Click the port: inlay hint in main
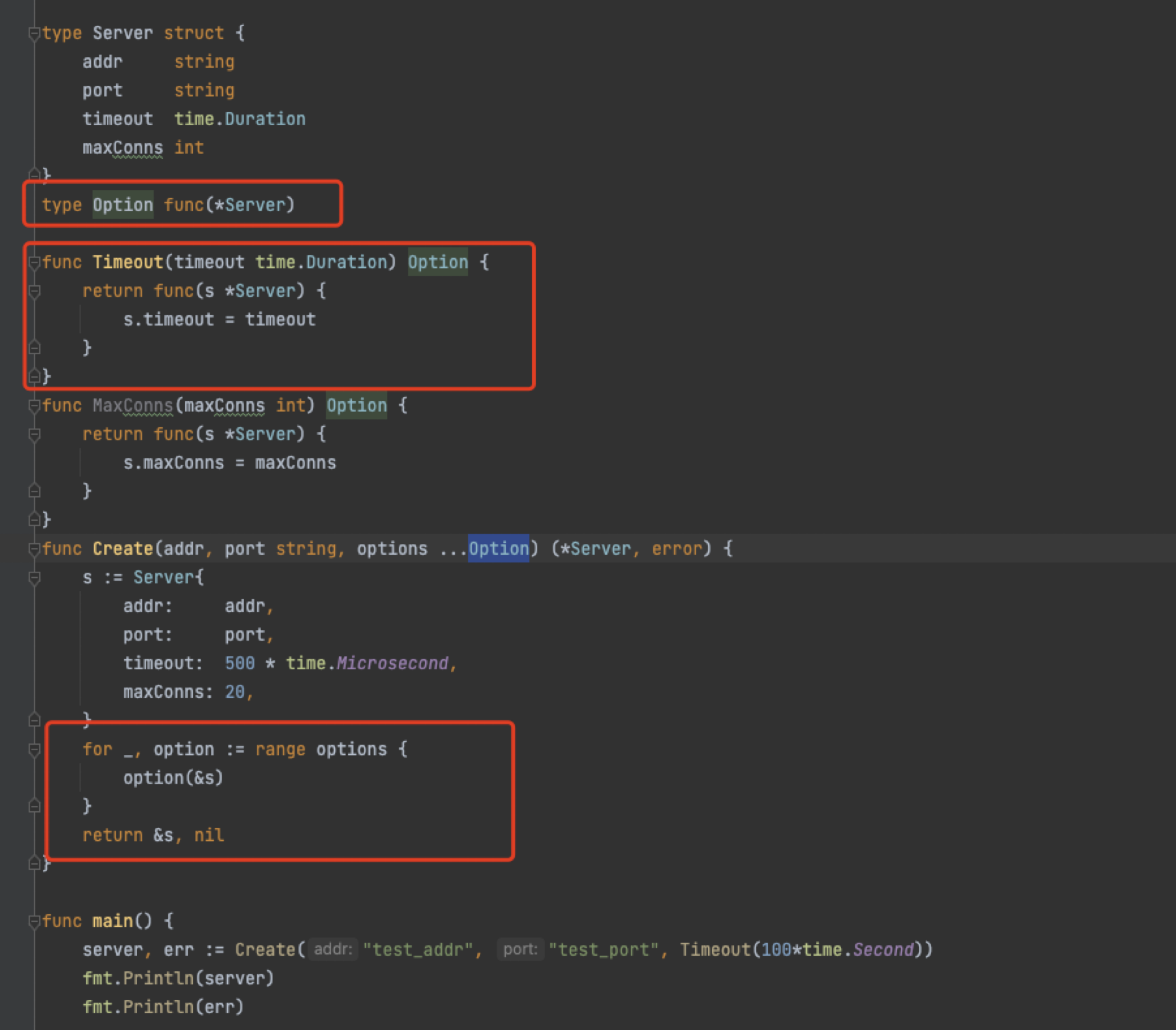The width and height of the screenshot is (1176, 1030). (520, 950)
